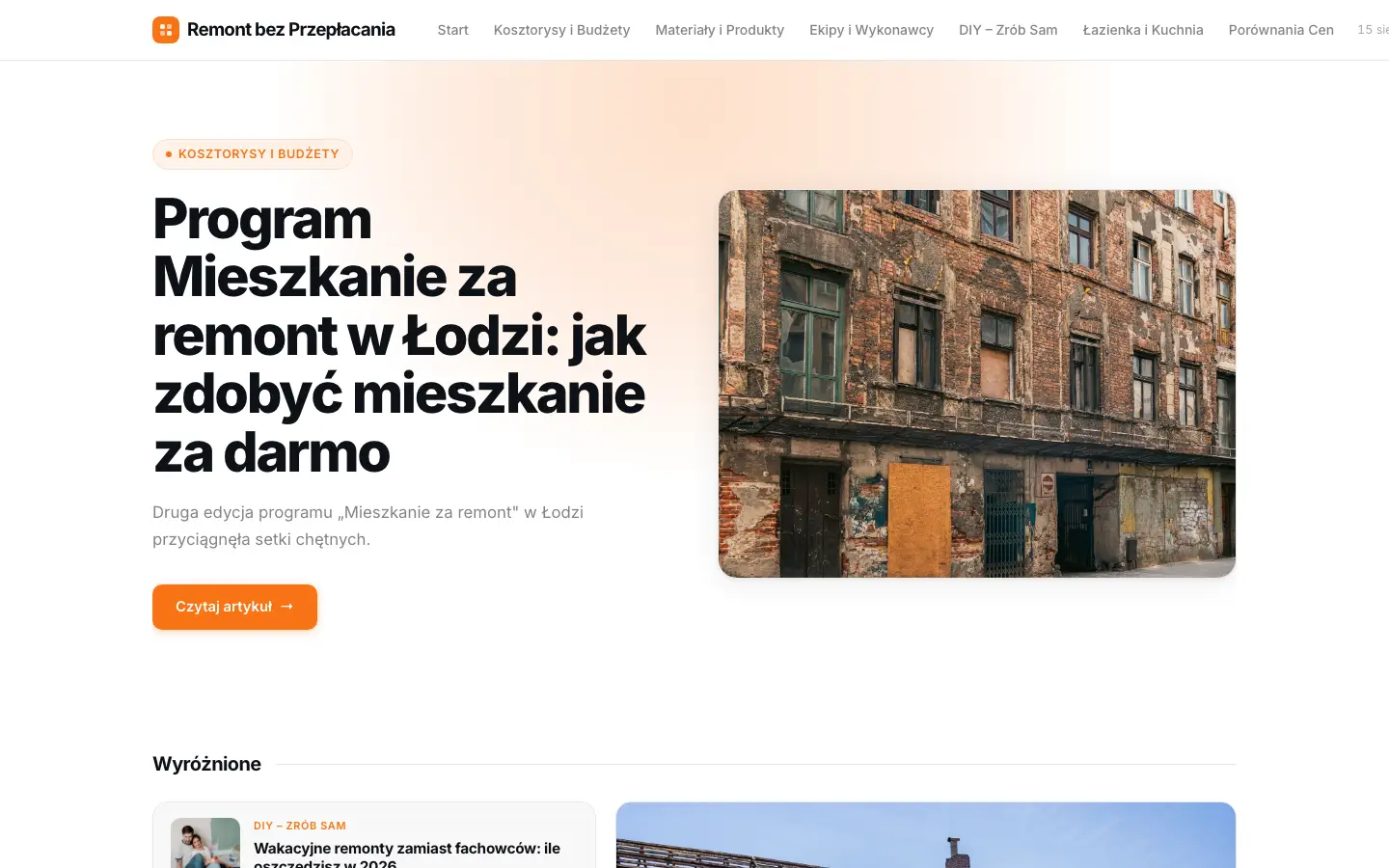Image resolution: width=1389 pixels, height=868 pixels.
Task: Open the Łazienka i Kuchnia menu item
Action: (x=1143, y=30)
